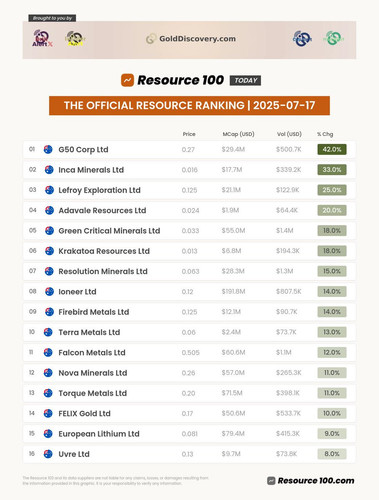Click the blue sponsor logo in the banner
The width and height of the screenshot is (379, 500).
pos(302,38)
